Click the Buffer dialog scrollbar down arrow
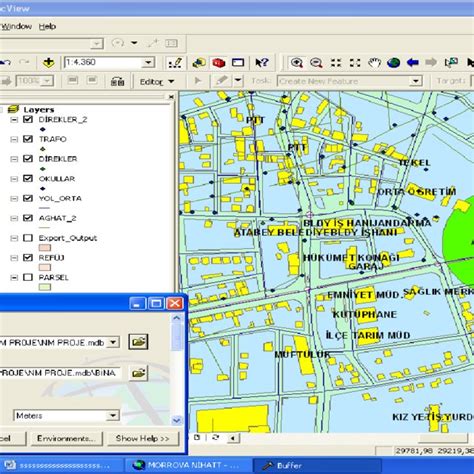 point(177,420)
